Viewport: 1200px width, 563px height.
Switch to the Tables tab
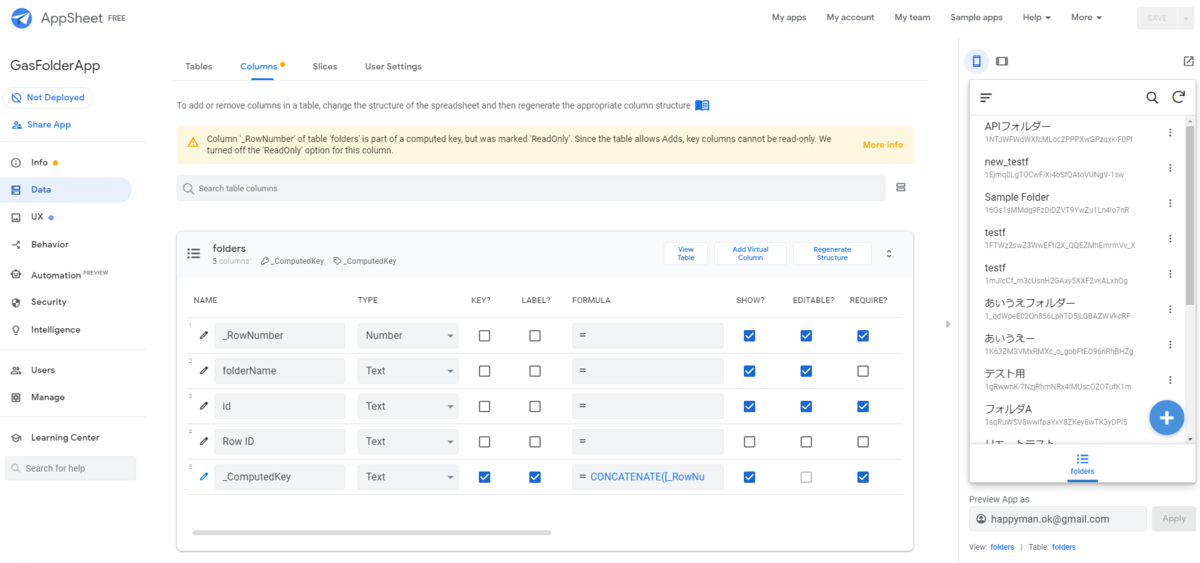(x=199, y=67)
